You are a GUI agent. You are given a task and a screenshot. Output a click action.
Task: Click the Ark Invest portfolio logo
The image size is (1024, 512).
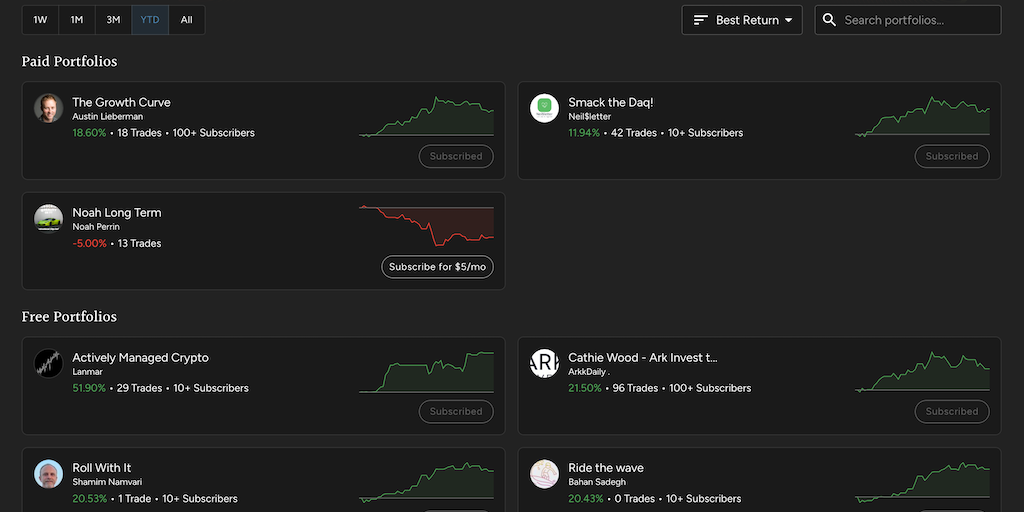tap(544, 363)
